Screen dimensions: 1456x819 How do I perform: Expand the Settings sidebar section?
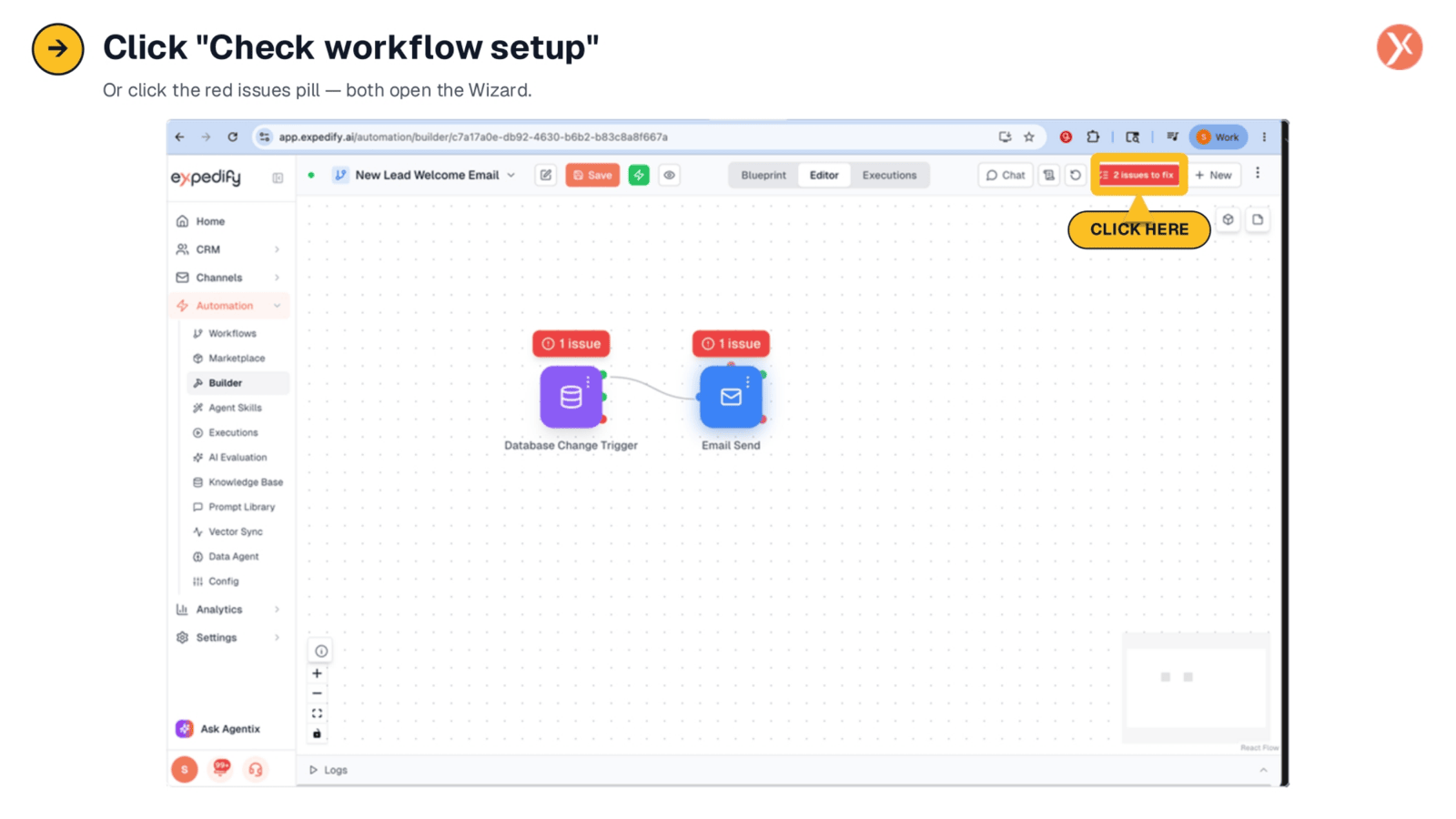229,638
